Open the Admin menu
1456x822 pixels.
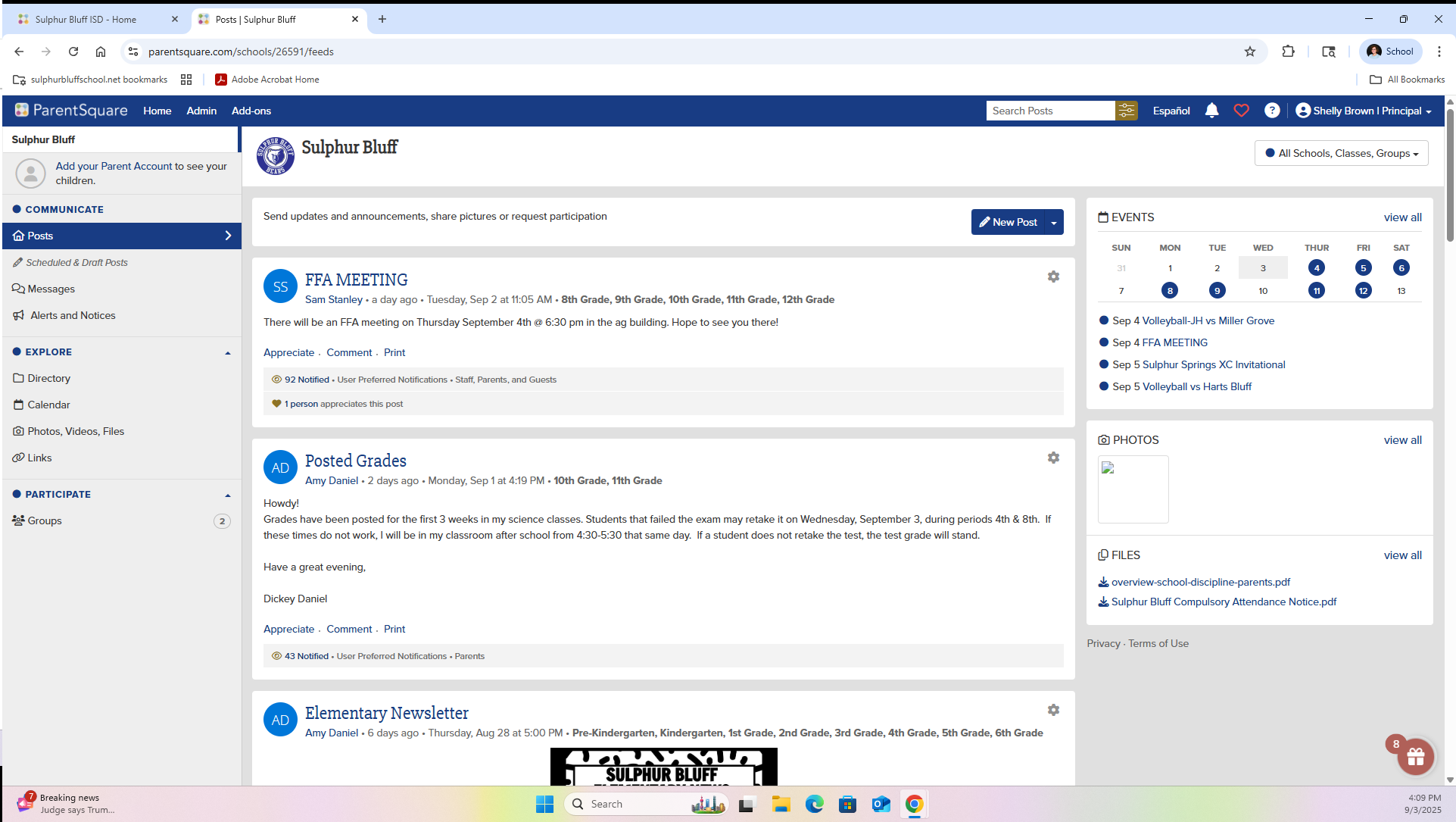point(201,111)
